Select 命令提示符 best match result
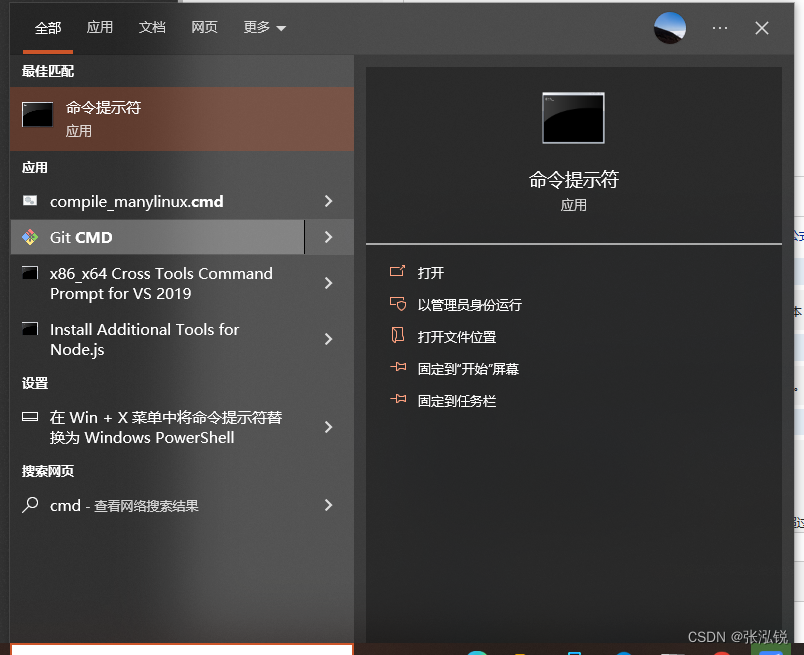The image size is (804, 655). [x=182, y=119]
